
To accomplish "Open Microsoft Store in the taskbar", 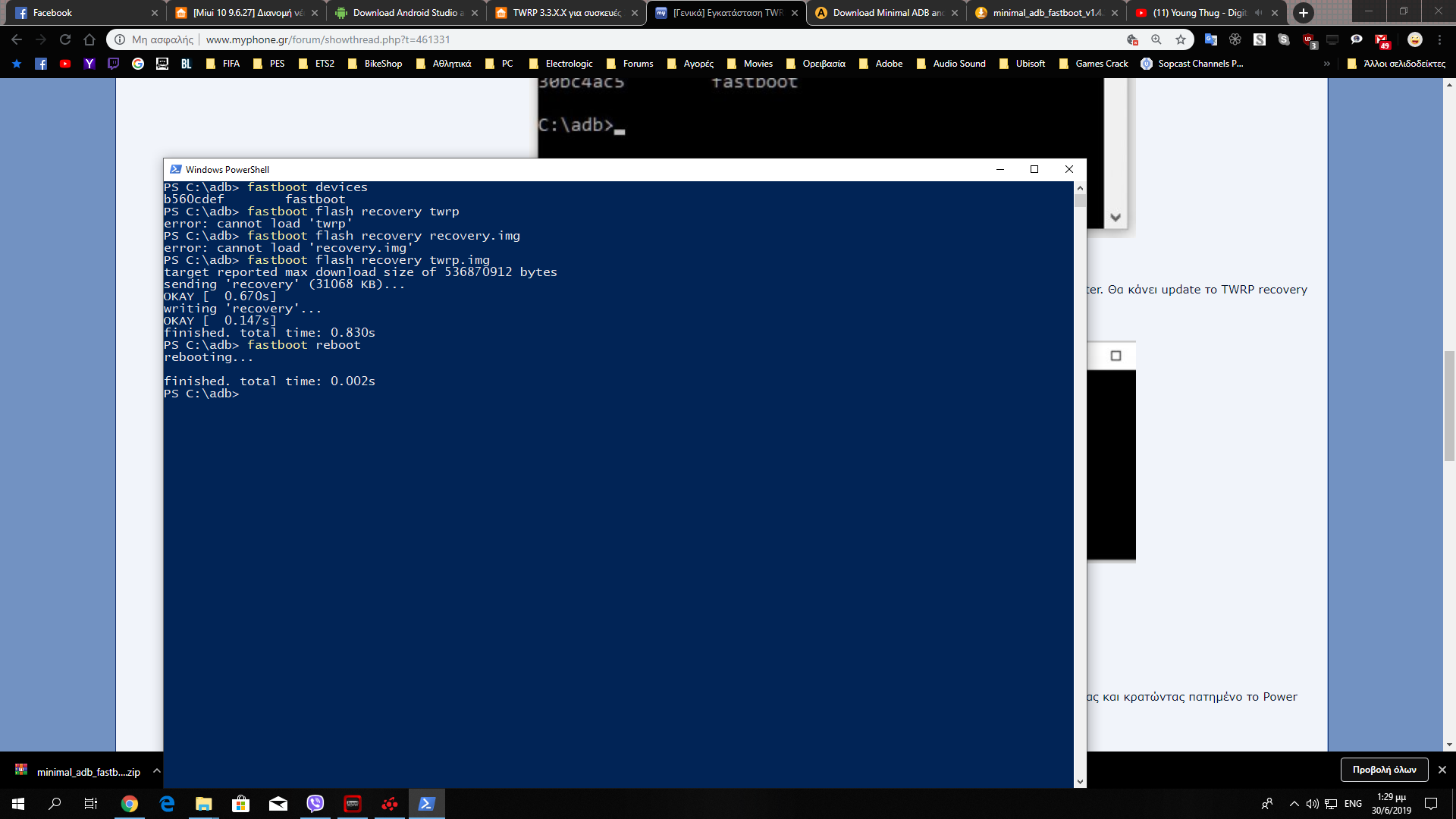I will [241, 804].
